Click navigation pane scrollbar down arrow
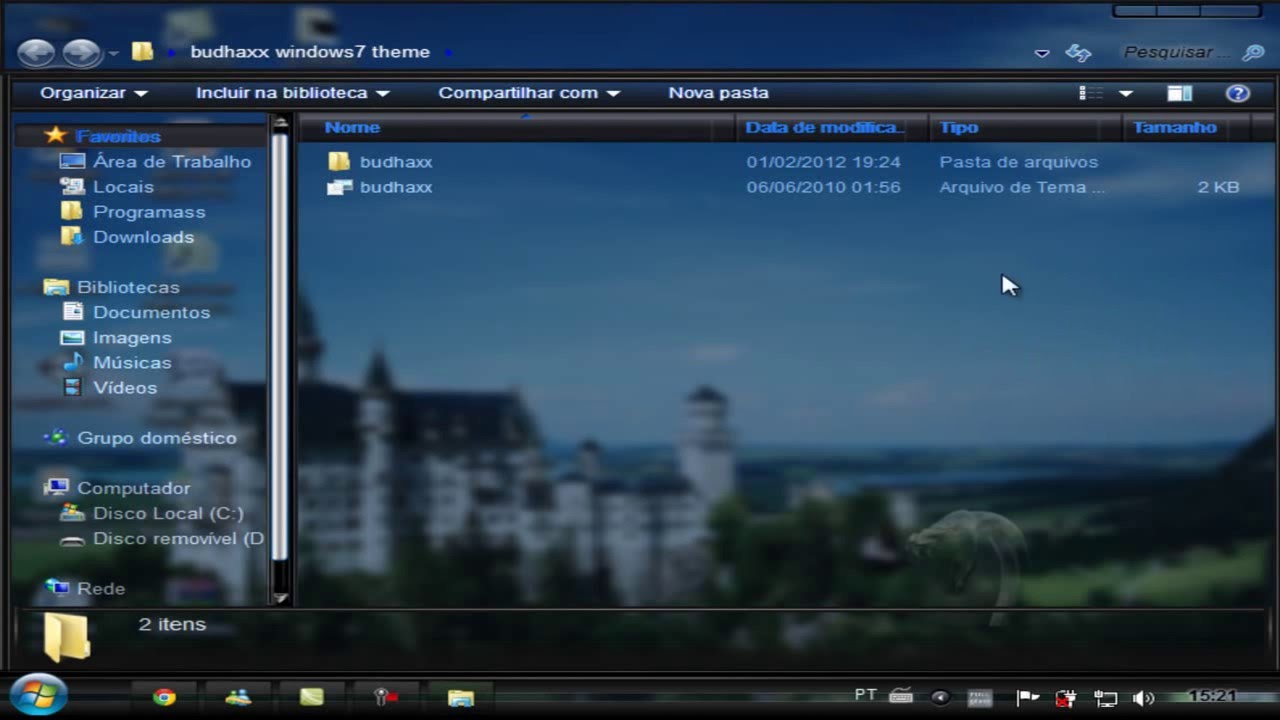The image size is (1280, 720). pyautogui.click(x=280, y=597)
